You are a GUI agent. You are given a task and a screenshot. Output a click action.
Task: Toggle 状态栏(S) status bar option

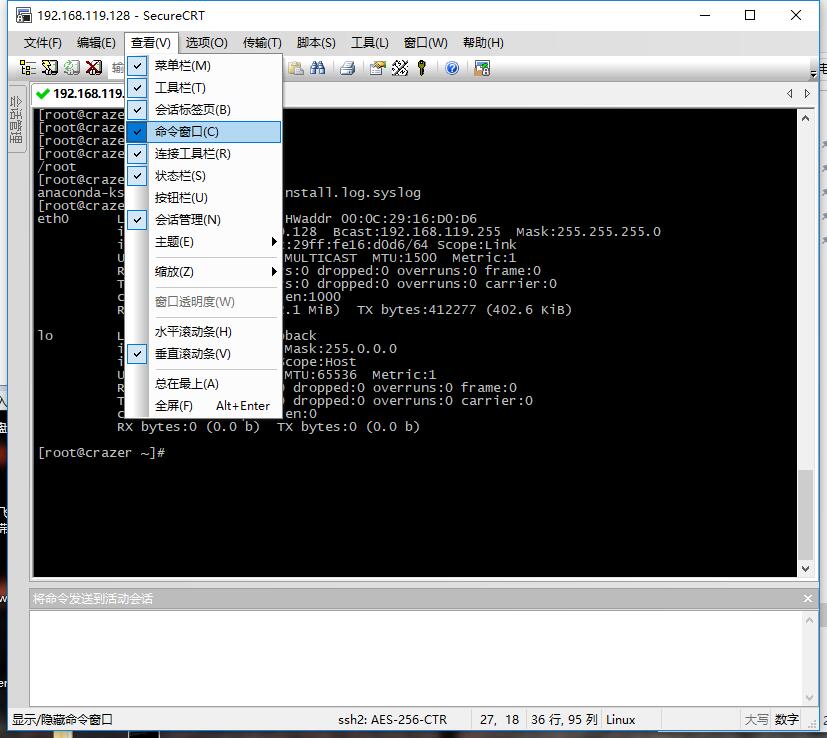203,176
